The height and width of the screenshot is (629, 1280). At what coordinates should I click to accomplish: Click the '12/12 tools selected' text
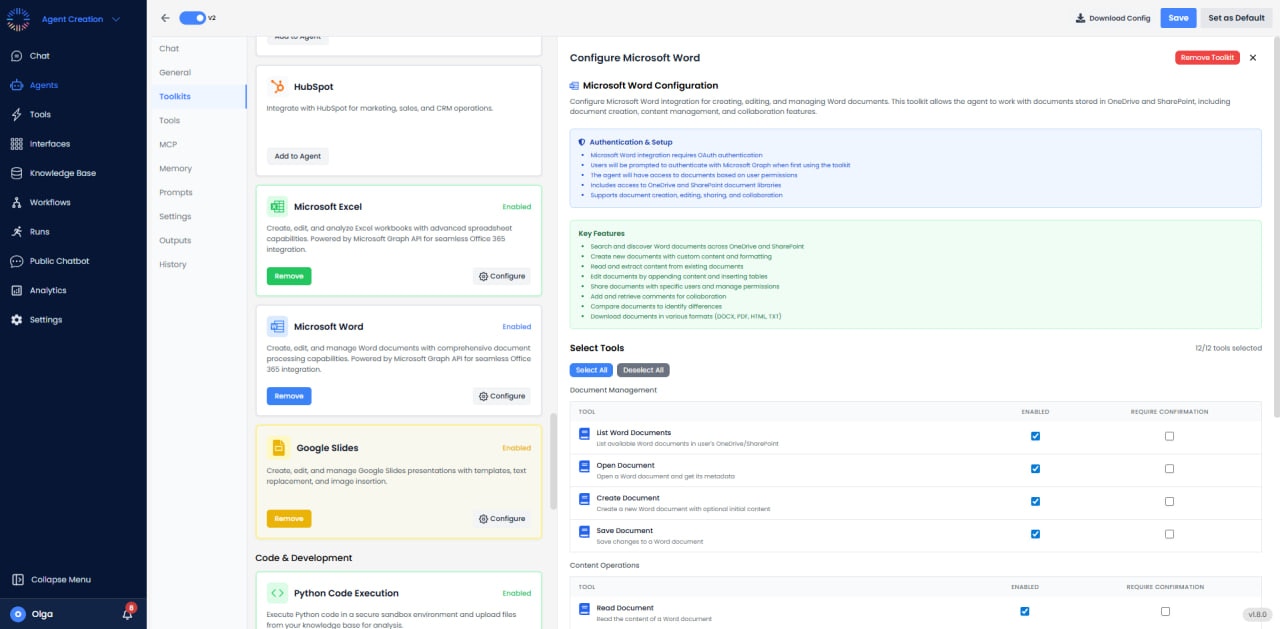click(1228, 348)
